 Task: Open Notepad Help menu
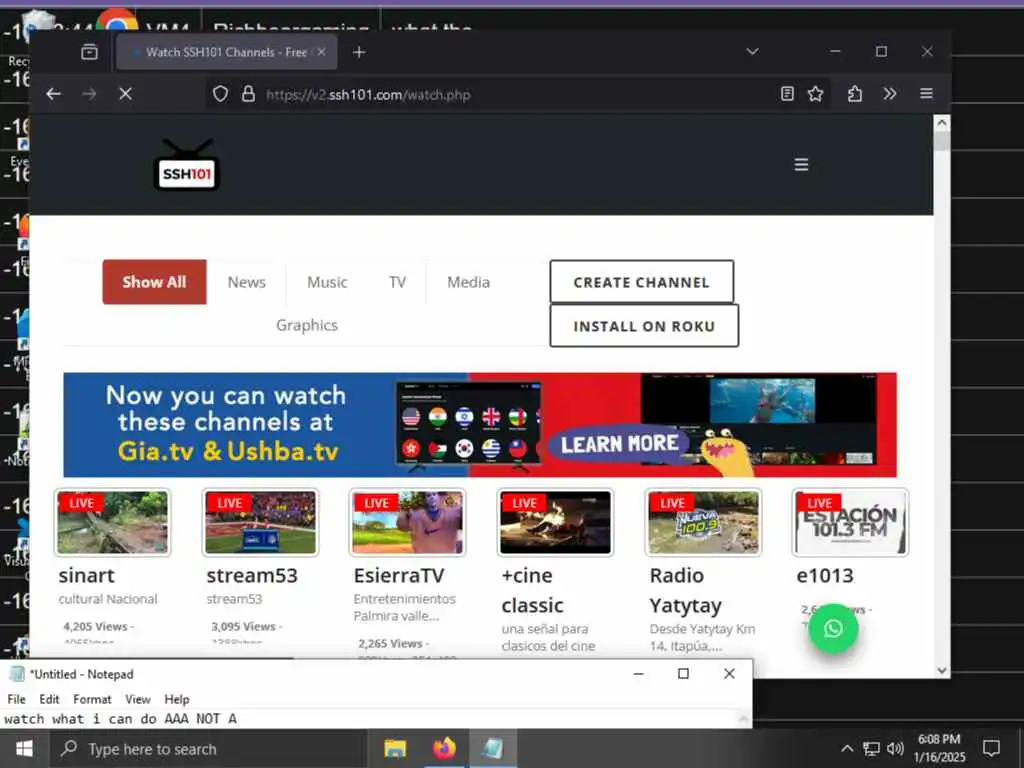click(176, 699)
